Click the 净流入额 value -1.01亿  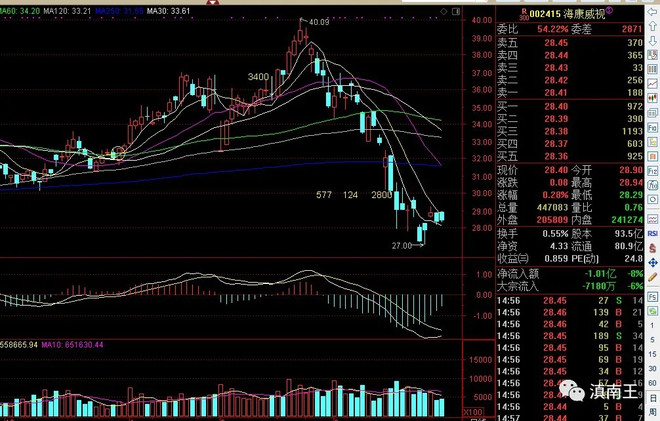click(x=601, y=274)
